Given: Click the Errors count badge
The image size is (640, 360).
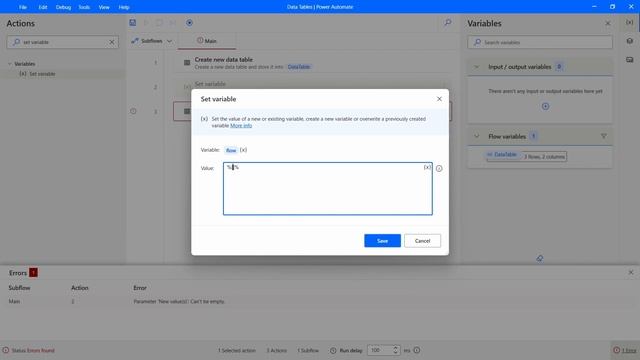Looking at the screenshot, I should click(x=33, y=273).
